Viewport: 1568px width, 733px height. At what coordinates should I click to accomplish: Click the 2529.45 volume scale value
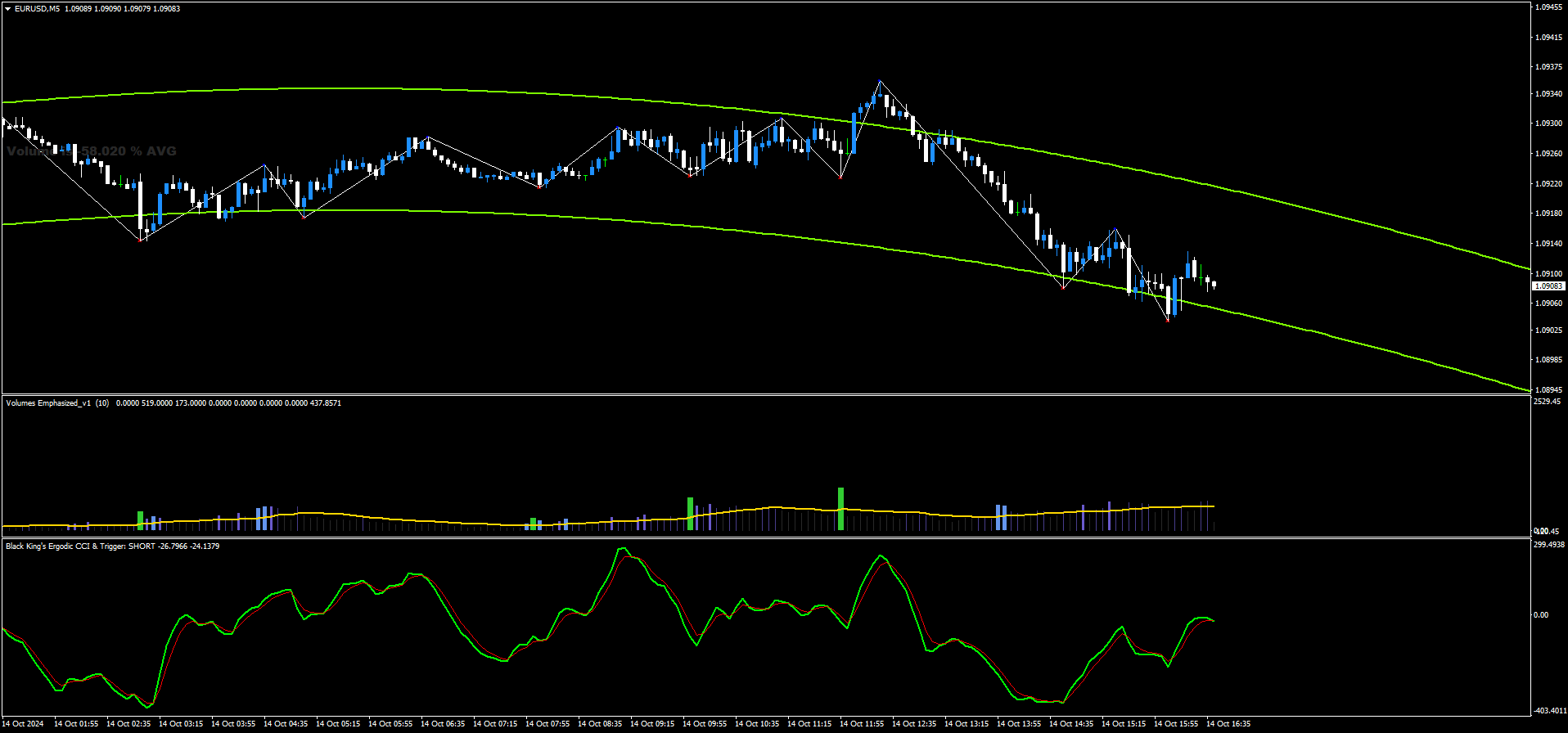(x=1548, y=402)
